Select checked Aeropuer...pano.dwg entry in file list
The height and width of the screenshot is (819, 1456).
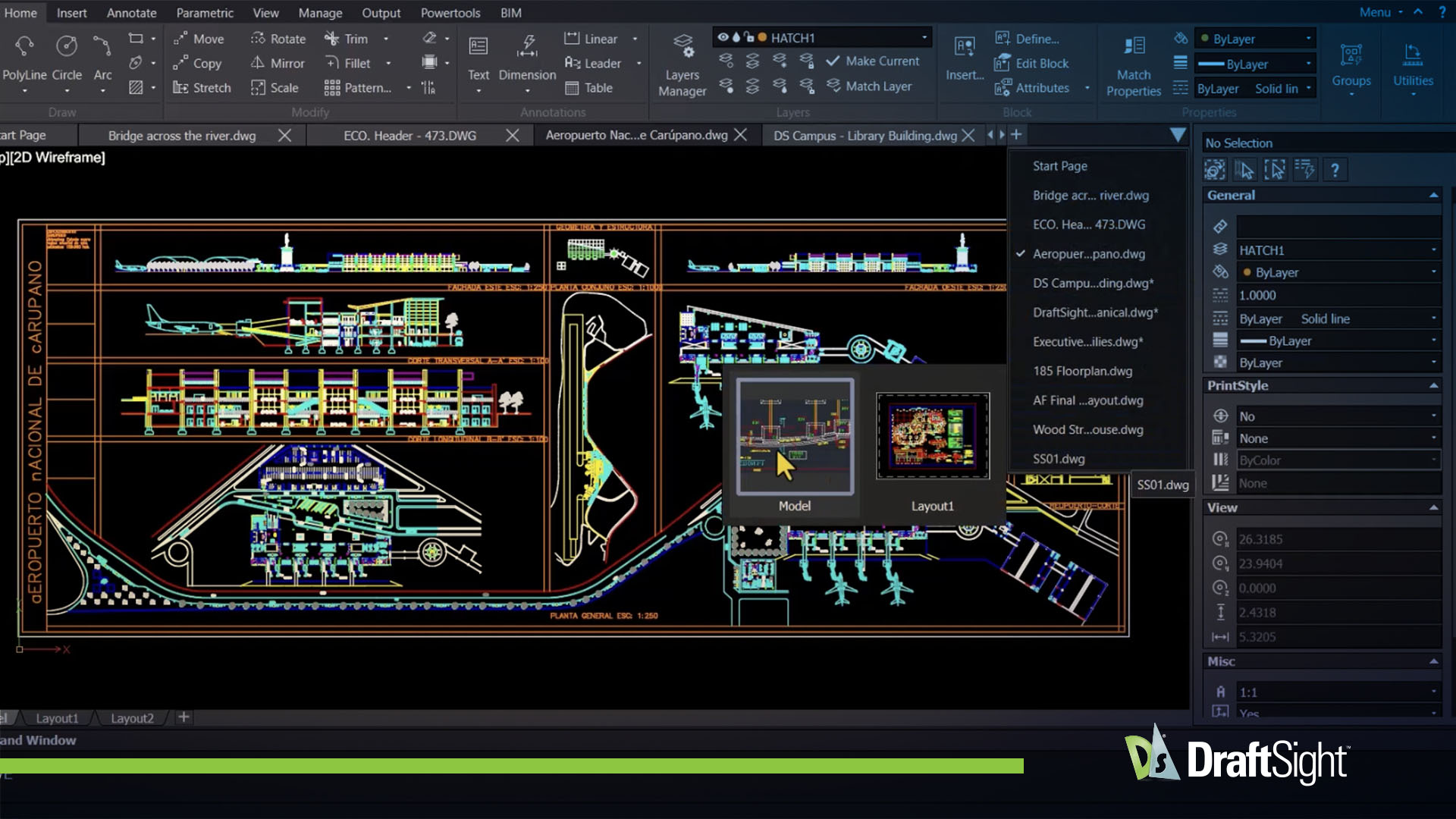1089,254
